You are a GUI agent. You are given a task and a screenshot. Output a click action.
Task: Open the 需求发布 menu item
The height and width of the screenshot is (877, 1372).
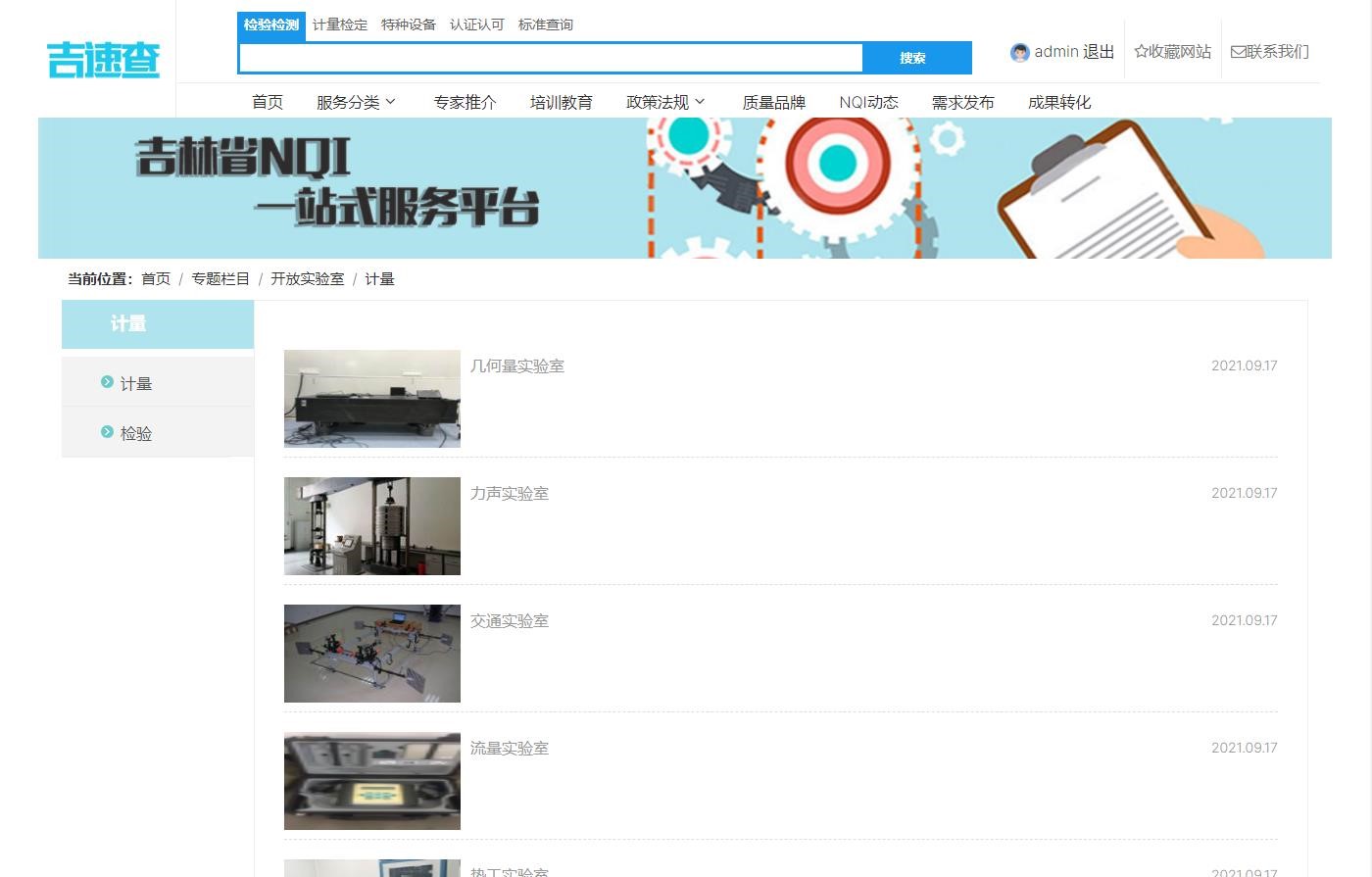[963, 102]
